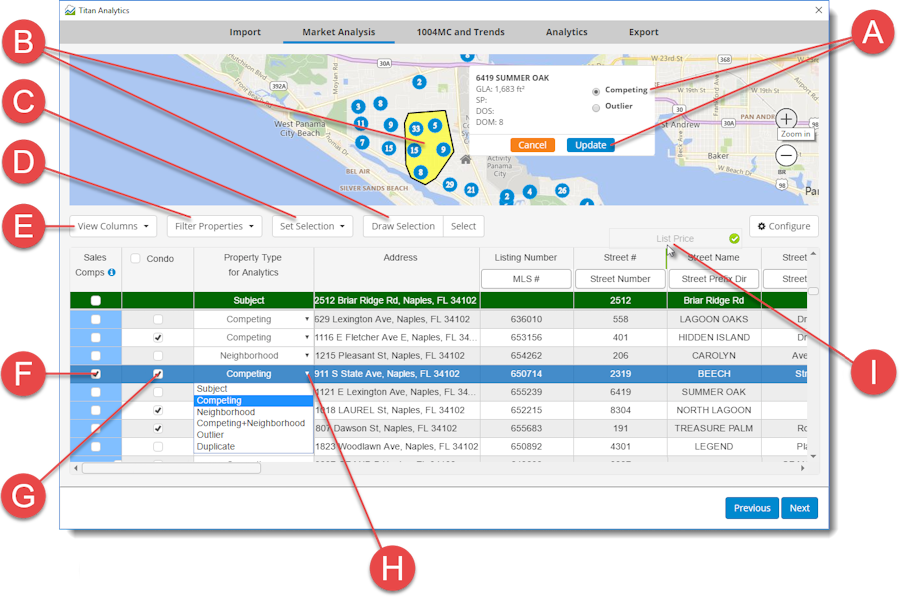Open the Set Selection dropdown
The height and width of the screenshot is (597, 900).
[x=312, y=226]
